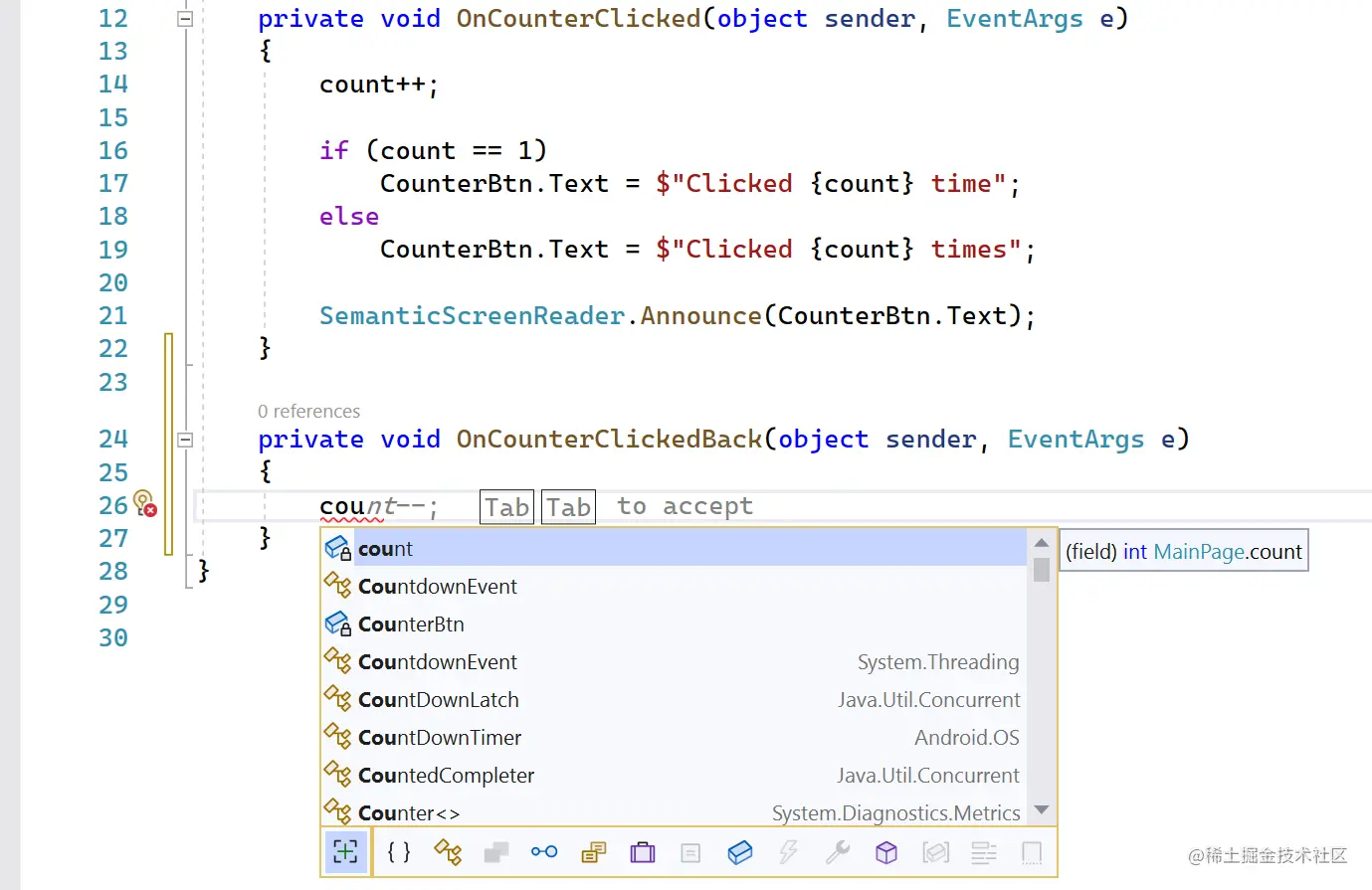Toggle the namespaces curly braces filter
1372x890 pixels.
[x=399, y=852]
